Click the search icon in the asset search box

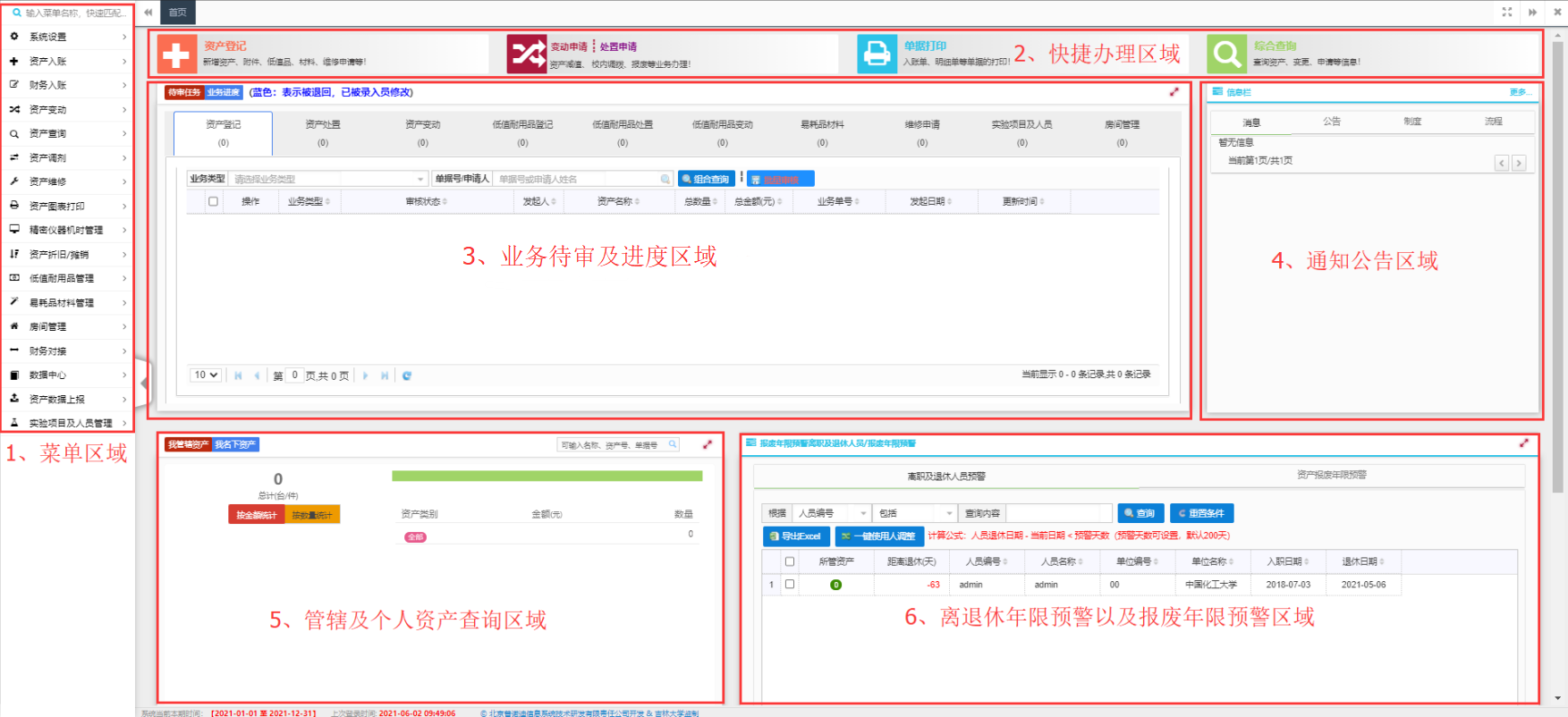point(673,444)
